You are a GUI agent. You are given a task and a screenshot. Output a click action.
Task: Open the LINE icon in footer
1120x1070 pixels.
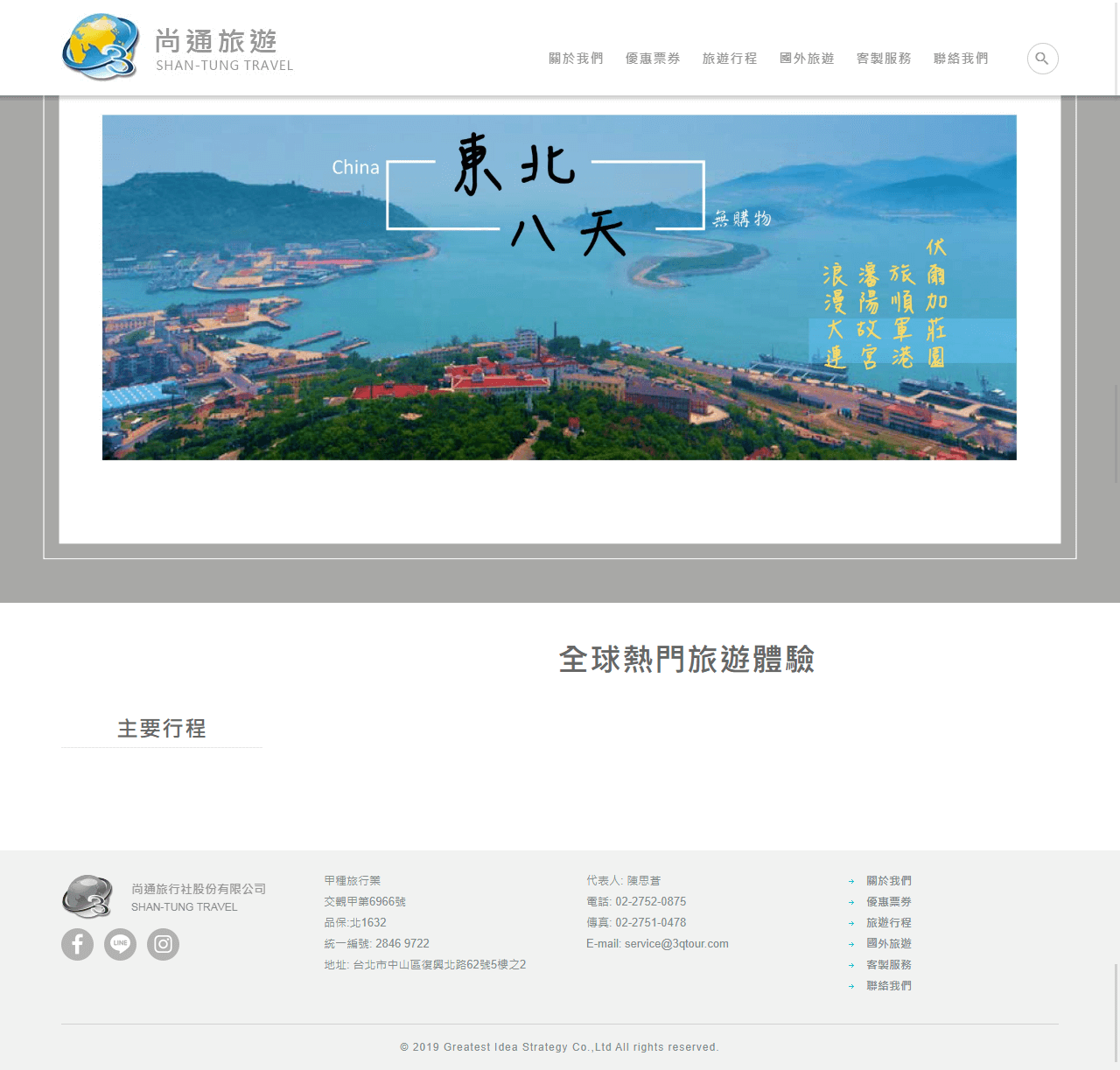[x=120, y=944]
